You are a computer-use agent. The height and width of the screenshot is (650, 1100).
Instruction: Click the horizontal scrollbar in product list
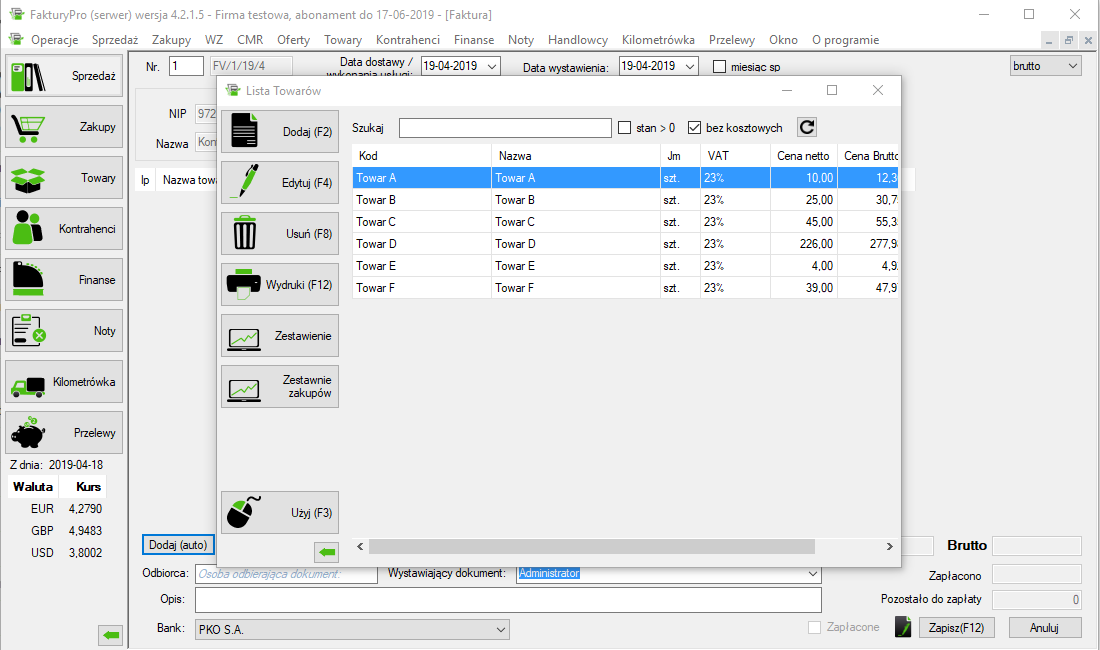click(591, 547)
